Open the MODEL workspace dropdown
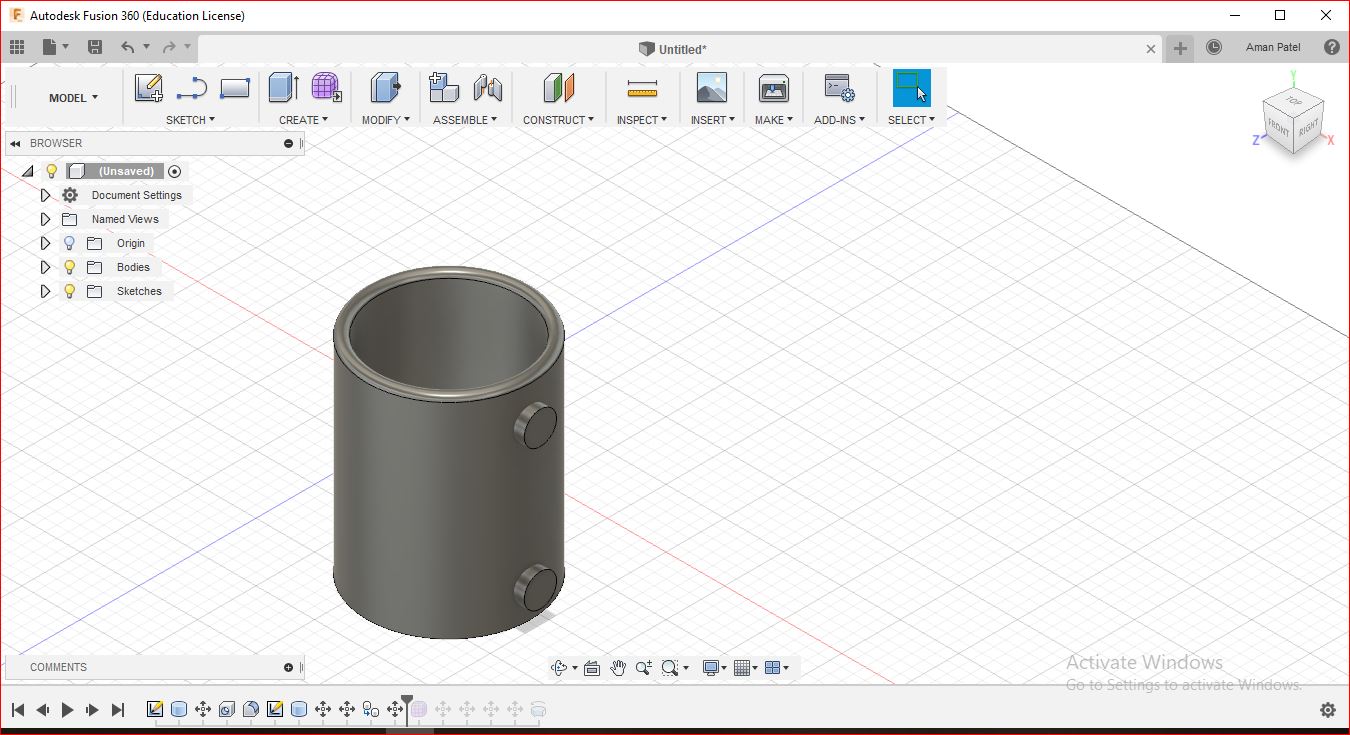This screenshot has width=1350, height=735. point(74,98)
